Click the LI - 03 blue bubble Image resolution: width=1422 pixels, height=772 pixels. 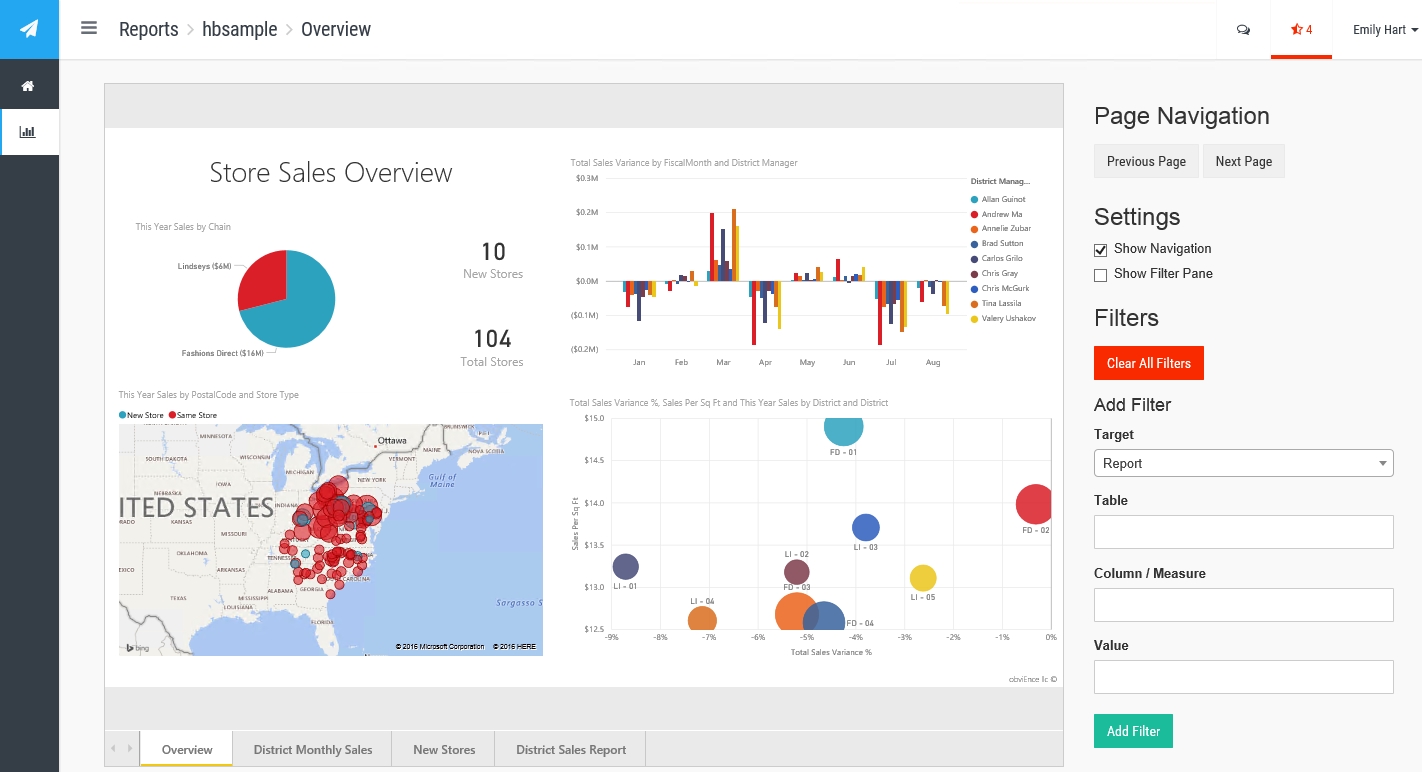click(x=865, y=527)
